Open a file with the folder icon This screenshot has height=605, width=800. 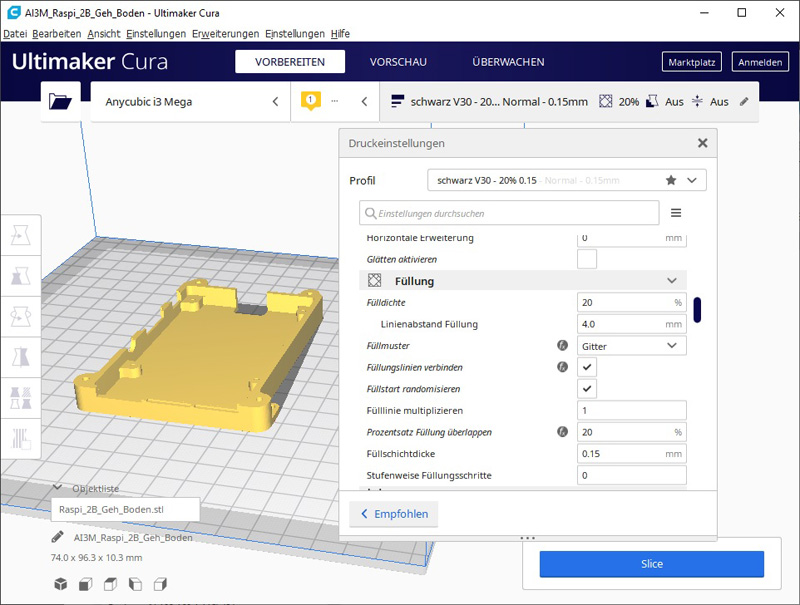coord(60,102)
